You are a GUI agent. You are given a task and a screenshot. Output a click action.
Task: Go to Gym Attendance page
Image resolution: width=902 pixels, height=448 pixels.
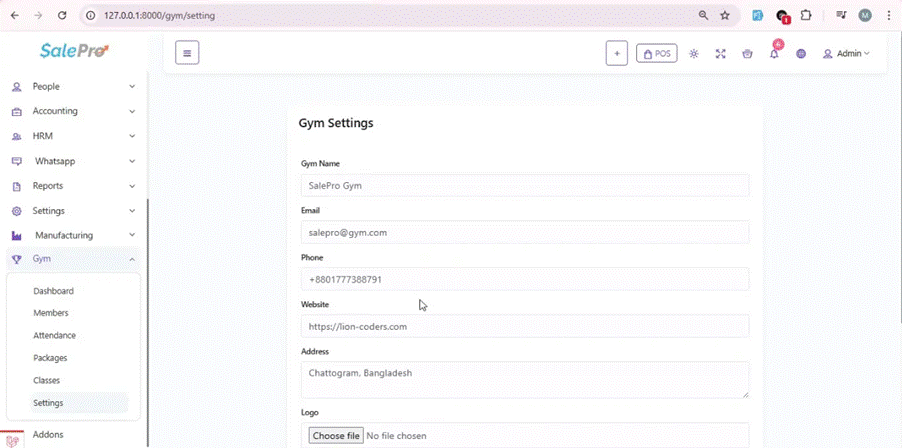point(54,336)
